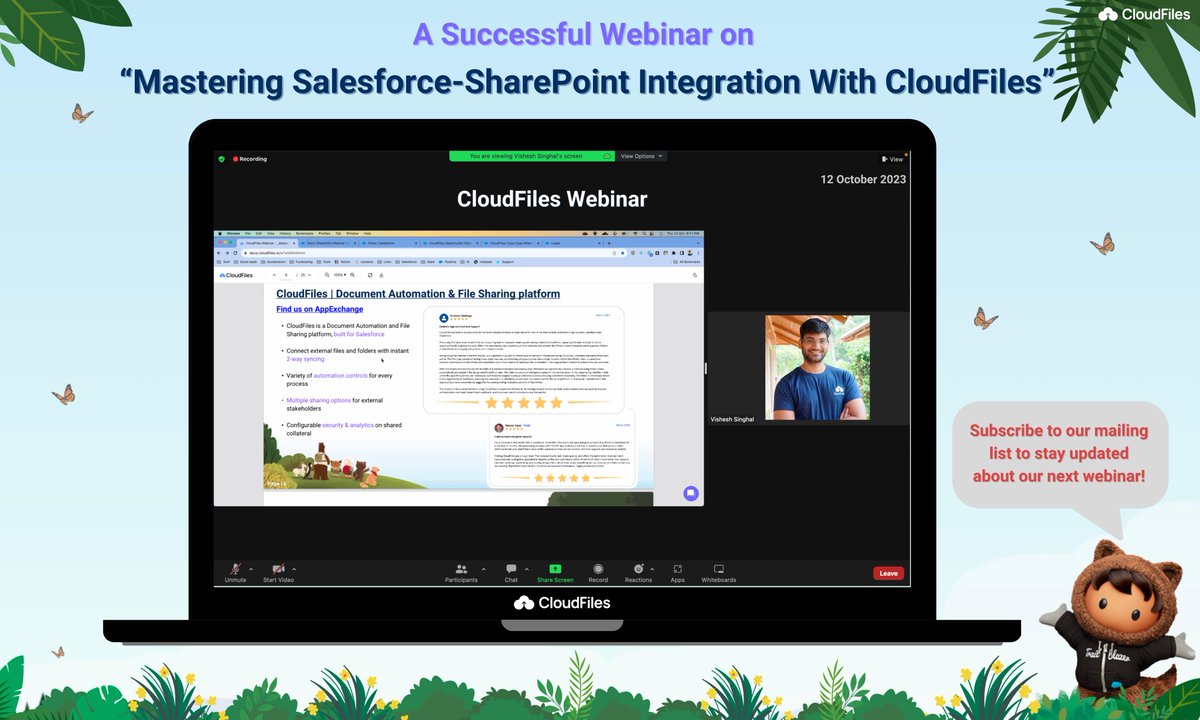Click the green encryption shield icon
The image size is (1200, 720).
221,159
